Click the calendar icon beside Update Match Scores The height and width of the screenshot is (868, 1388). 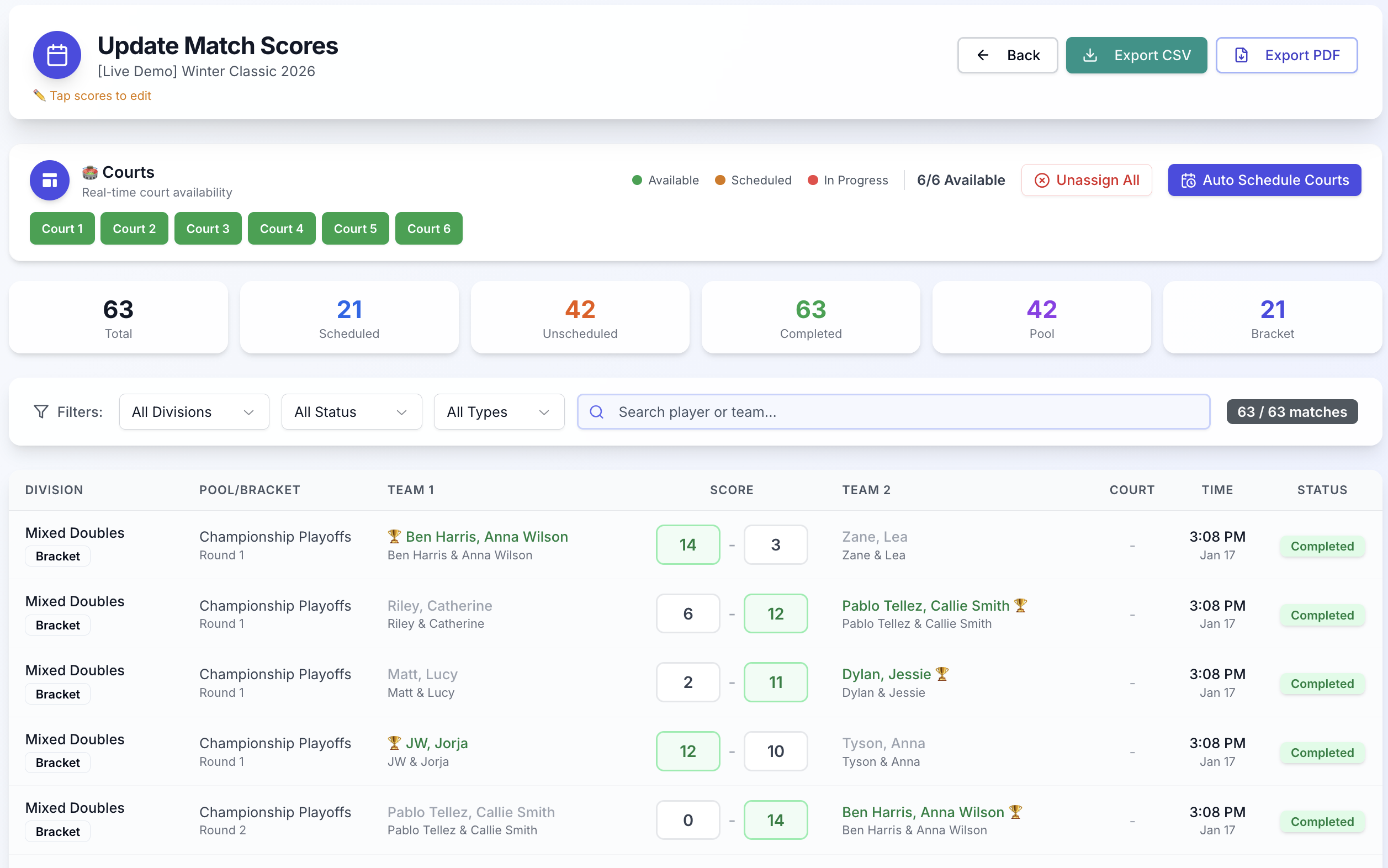(x=57, y=55)
